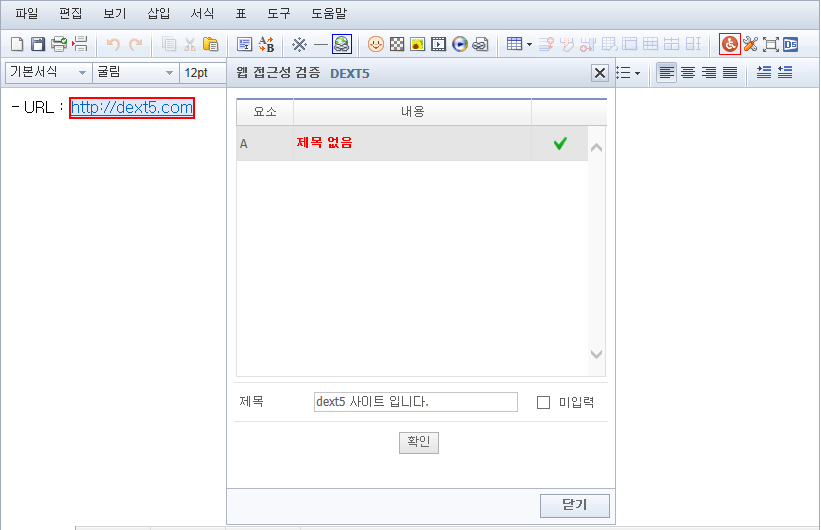
Task: Click the select all text icon
Action: click(245, 45)
